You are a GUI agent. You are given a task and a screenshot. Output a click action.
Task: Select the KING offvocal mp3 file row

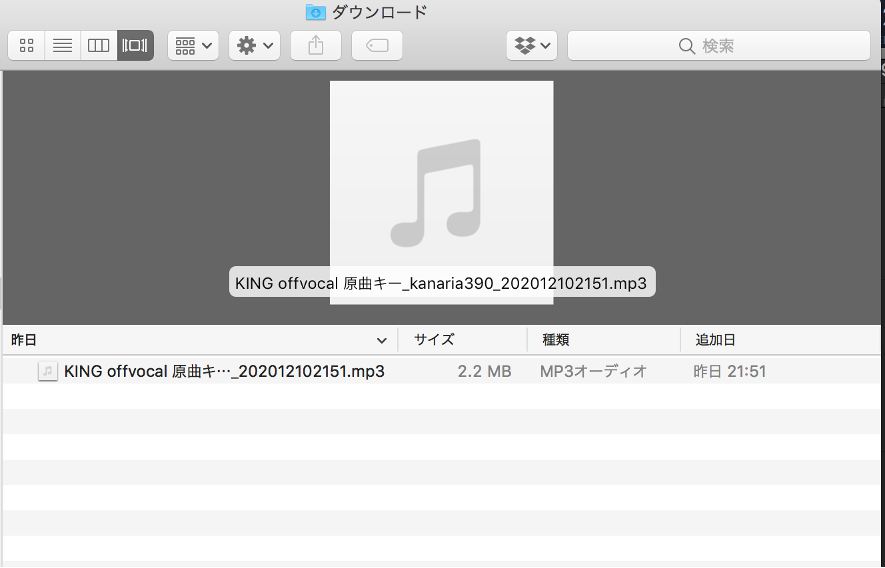pos(441,371)
